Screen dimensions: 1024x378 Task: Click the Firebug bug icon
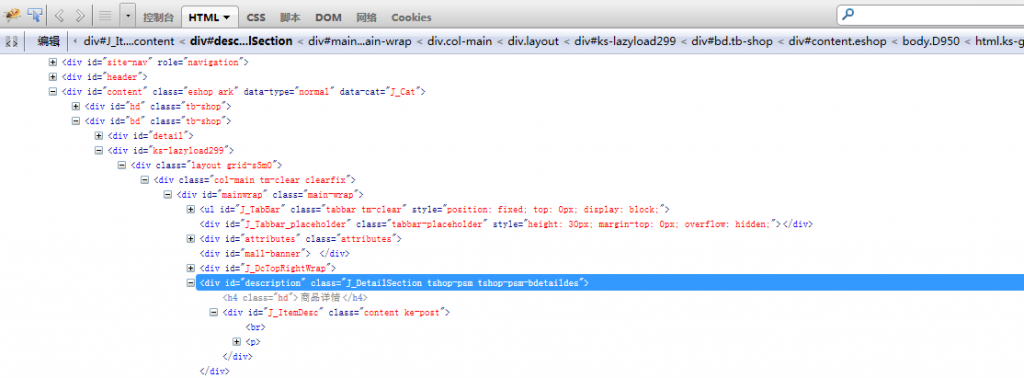point(12,14)
